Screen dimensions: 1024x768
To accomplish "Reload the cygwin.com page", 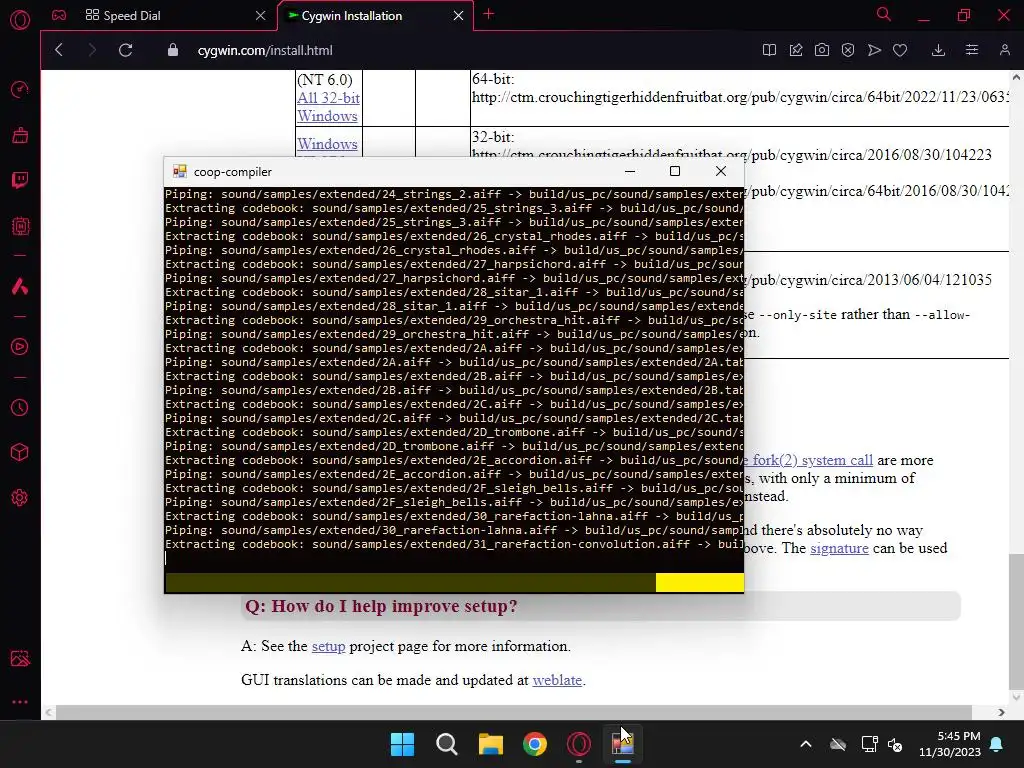I will pos(125,50).
